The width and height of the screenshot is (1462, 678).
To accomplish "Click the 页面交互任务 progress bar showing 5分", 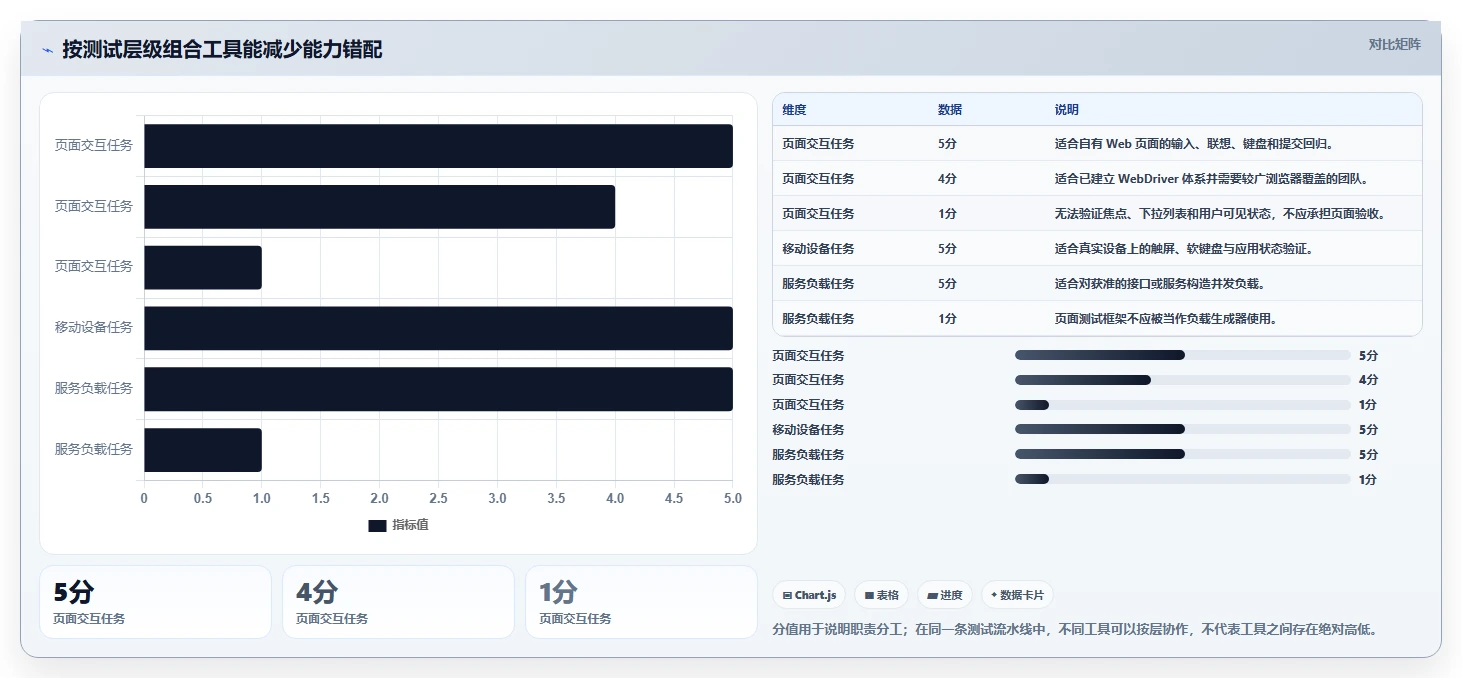I will tap(1183, 355).
